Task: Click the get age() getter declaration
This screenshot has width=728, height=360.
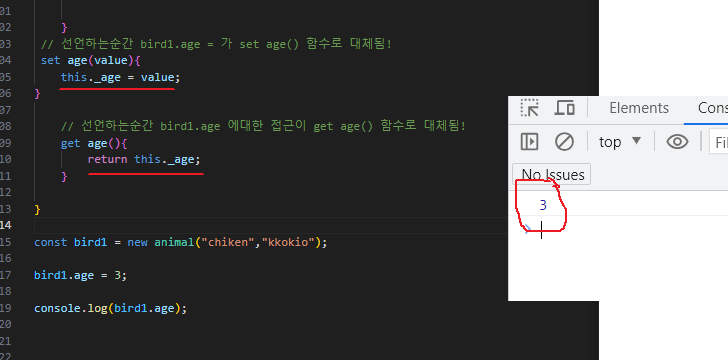Action: click(x=94, y=143)
